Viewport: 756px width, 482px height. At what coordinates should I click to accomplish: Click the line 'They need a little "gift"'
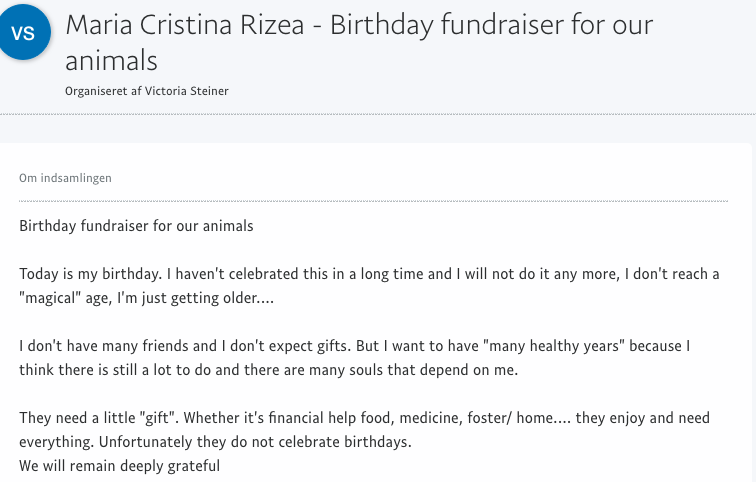pyautogui.click(x=364, y=418)
